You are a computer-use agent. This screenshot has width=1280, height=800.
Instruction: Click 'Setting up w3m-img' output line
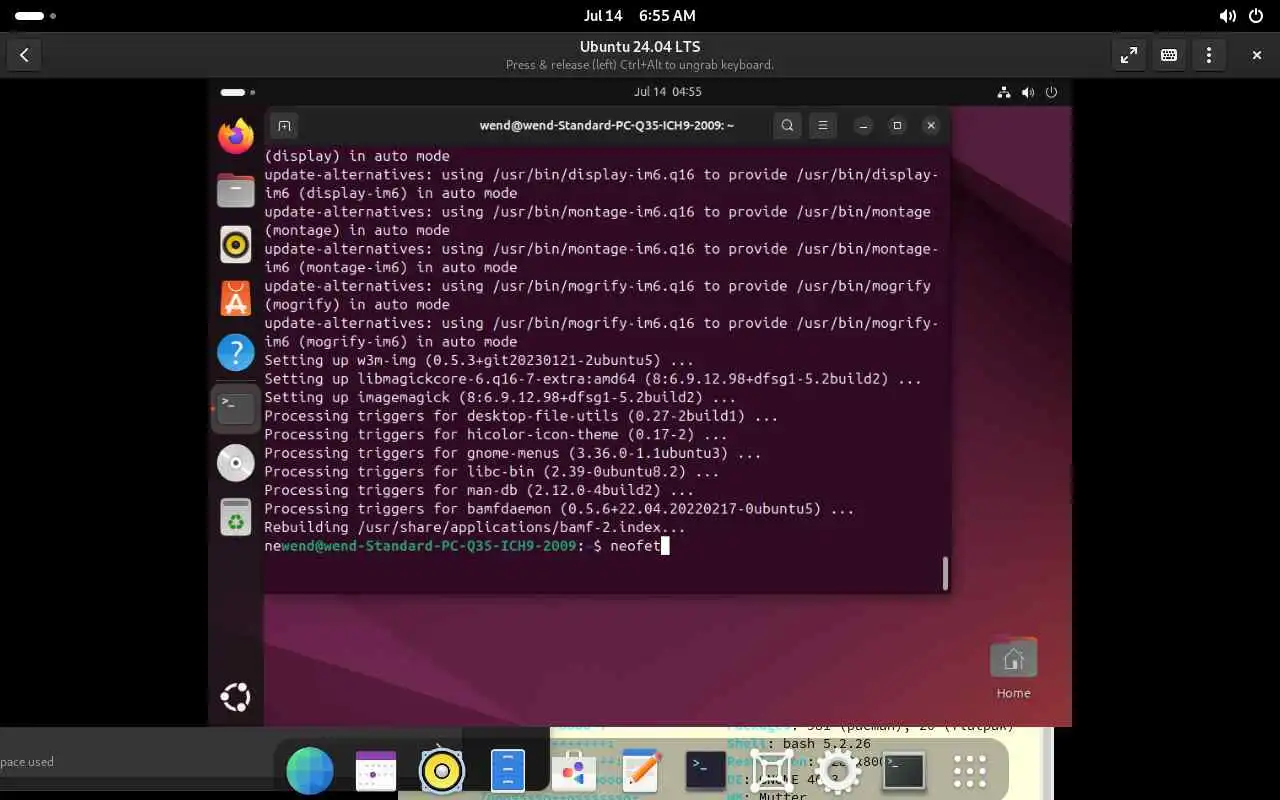(x=479, y=361)
